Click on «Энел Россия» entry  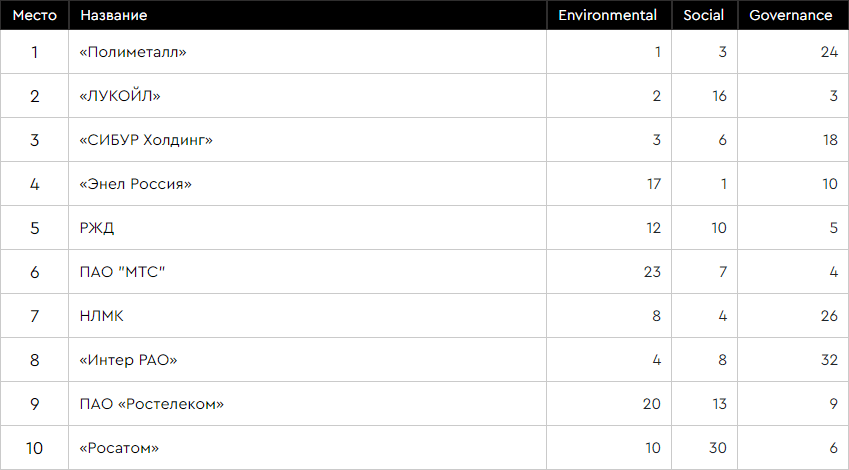pos(135,184)
